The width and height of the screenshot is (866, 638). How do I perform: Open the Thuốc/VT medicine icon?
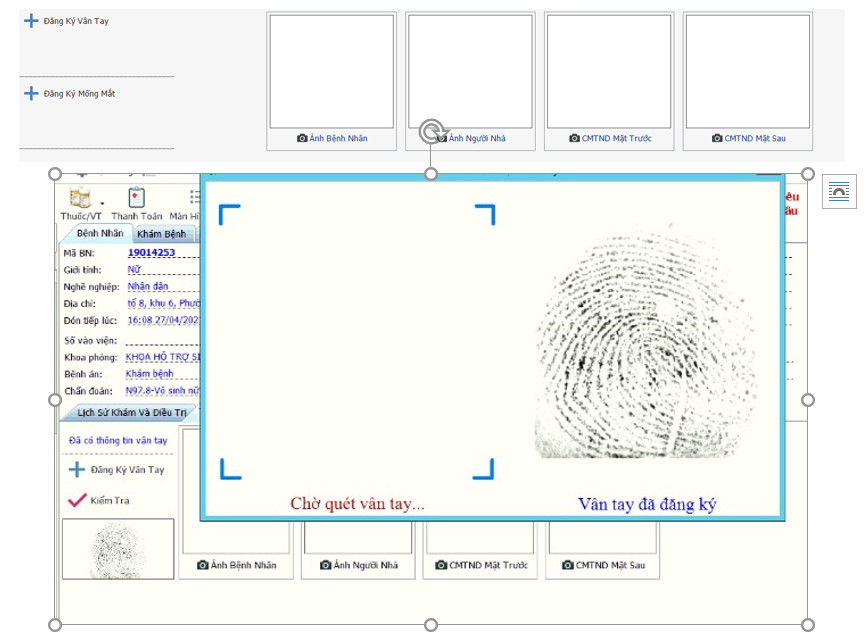pos(80,197)
